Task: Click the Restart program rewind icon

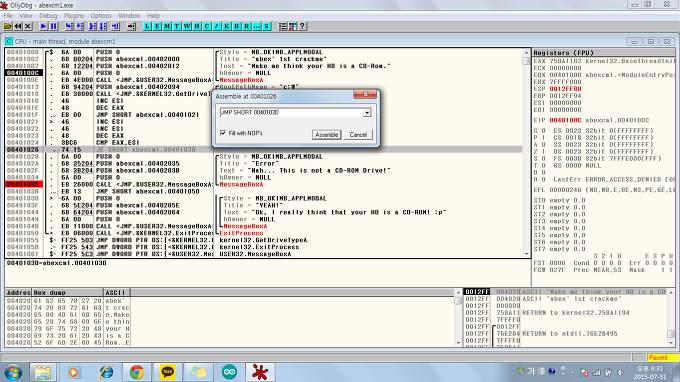Action: [x=18, y=26]
